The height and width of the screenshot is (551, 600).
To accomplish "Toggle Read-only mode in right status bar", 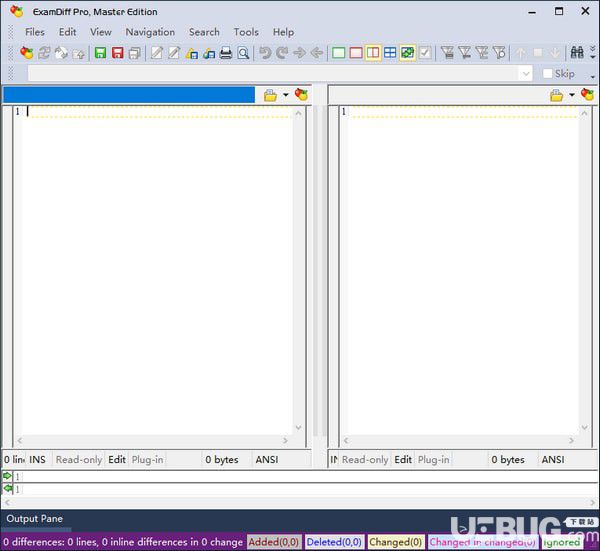I will [365, 459].
